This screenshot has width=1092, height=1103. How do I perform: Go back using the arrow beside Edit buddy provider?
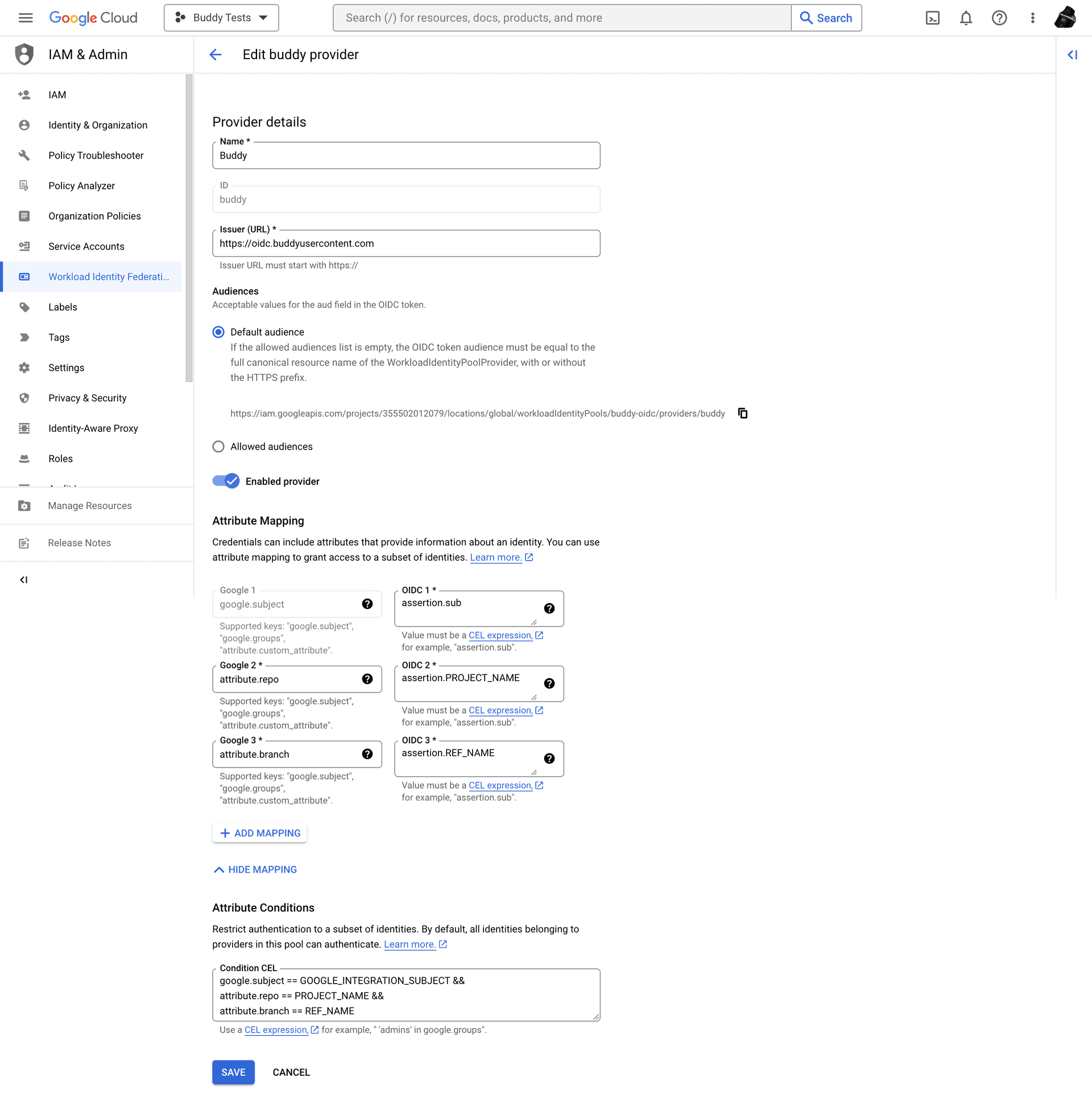(216, 55)
